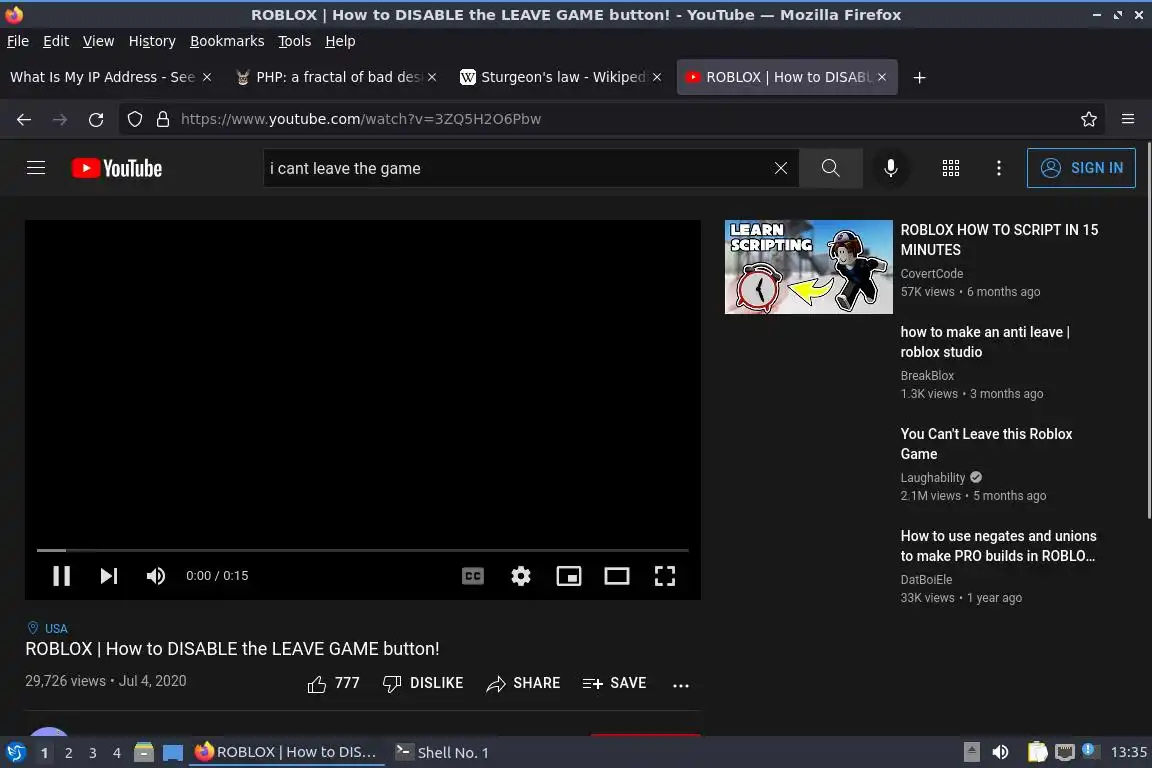Switch to Sturgeon's law Wikipedia tab
The width and height of the screenshot is (1152, 768).
pos(553,77)
